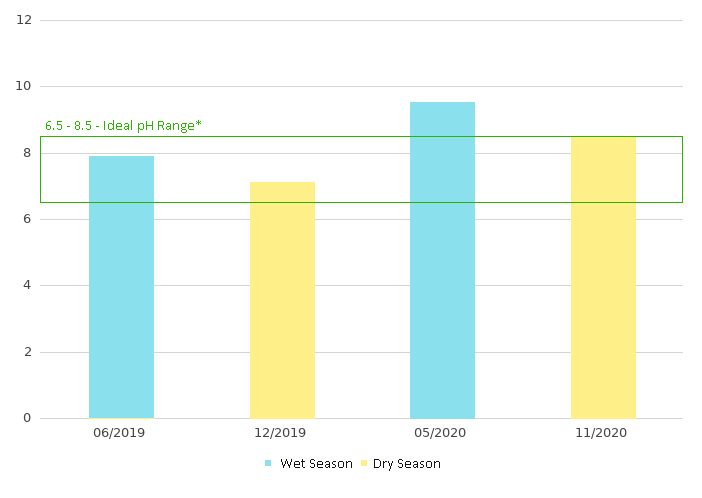The height and width of the screenshot is (498, 702).
Task: Select the y-axis tick label 6
Action: [x=27, y=219]
